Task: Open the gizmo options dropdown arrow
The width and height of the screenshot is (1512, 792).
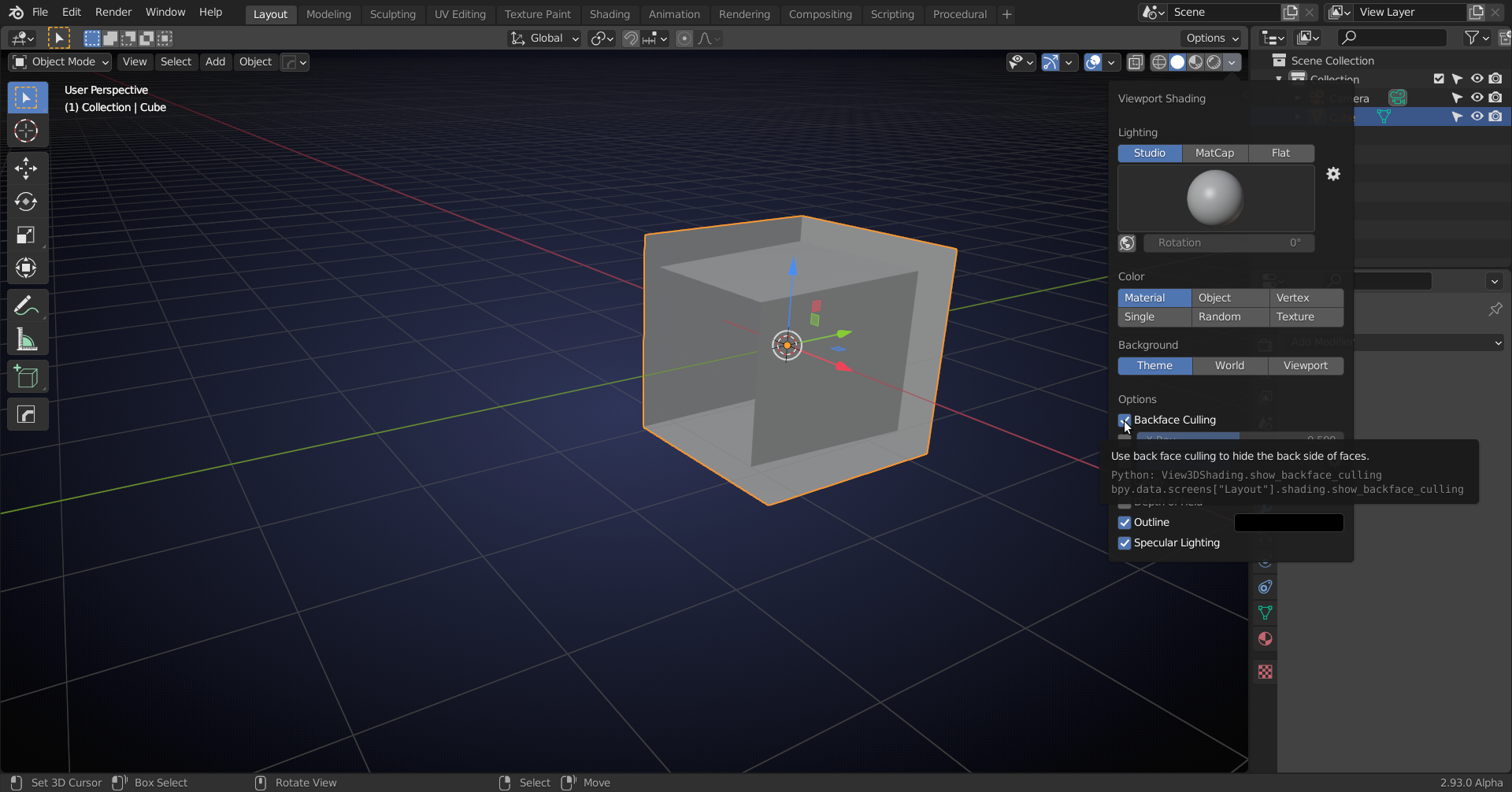Action: tap(1069, 62)
